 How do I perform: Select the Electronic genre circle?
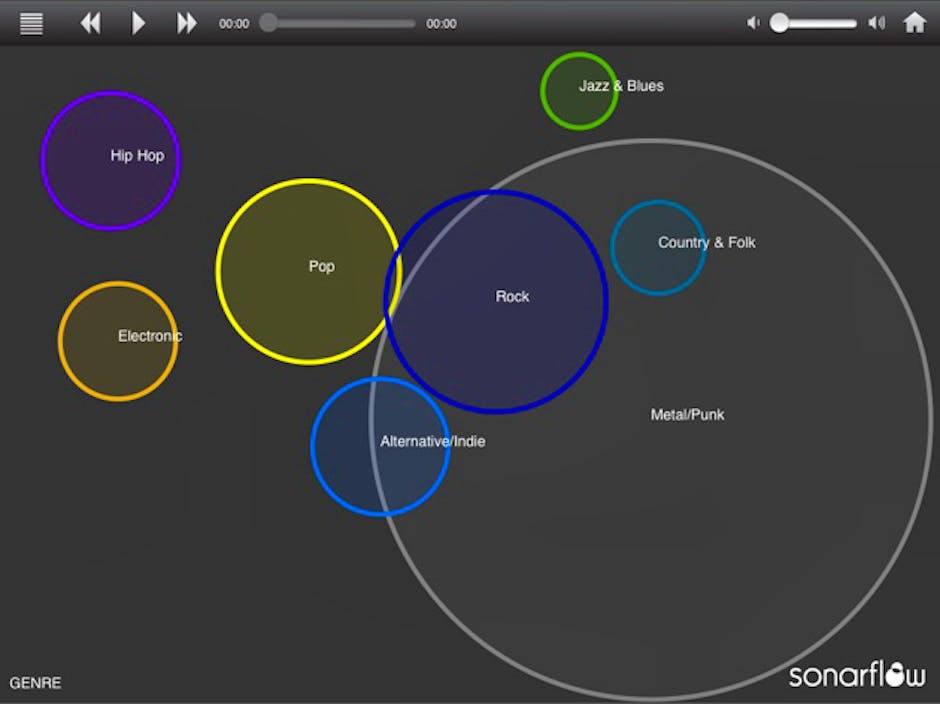coord(118,341)
